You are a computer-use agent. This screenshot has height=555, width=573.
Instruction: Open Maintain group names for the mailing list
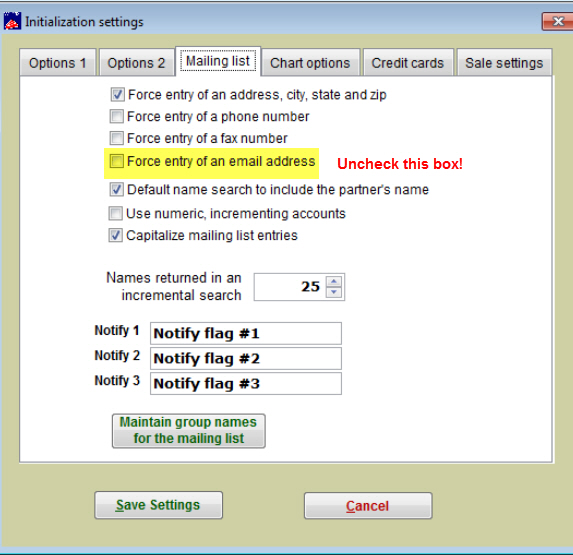click(x=189, y=431)
